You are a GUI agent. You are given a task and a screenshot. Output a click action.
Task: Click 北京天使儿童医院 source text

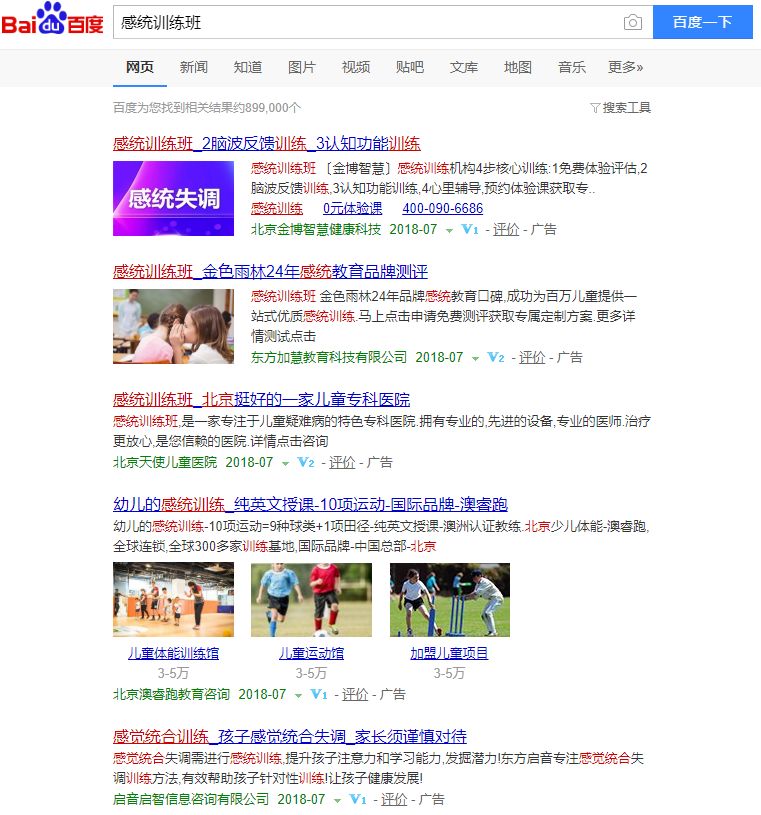point(165,462)
